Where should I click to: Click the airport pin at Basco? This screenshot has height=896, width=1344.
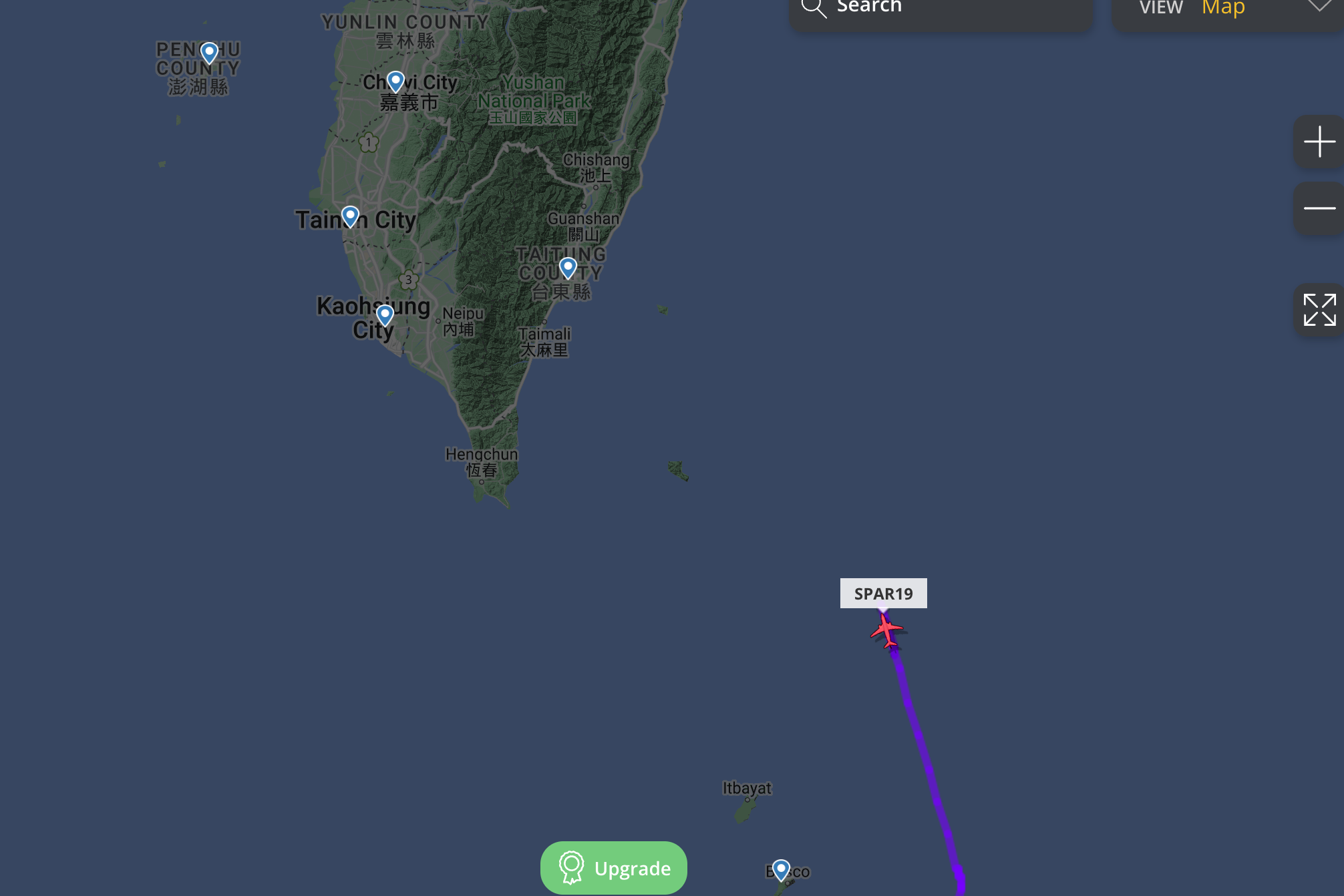[781, 871]
